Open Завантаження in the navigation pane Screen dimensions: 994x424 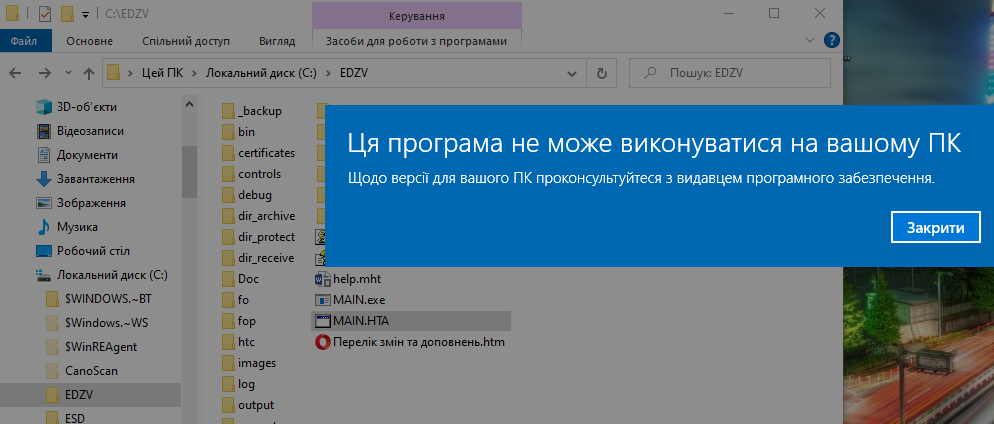(x=95, y=178)
